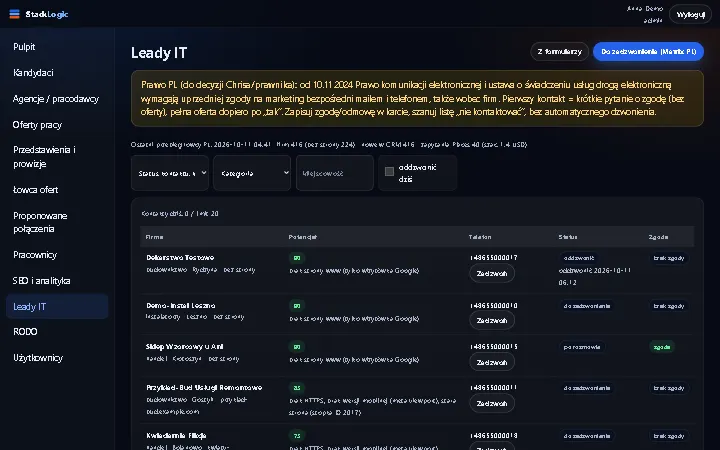The height and width of the screenshot is (450, 720).
Task: Click the company name Sklep Wzorcowy u Ani
Action: click(x=185, y=347)
